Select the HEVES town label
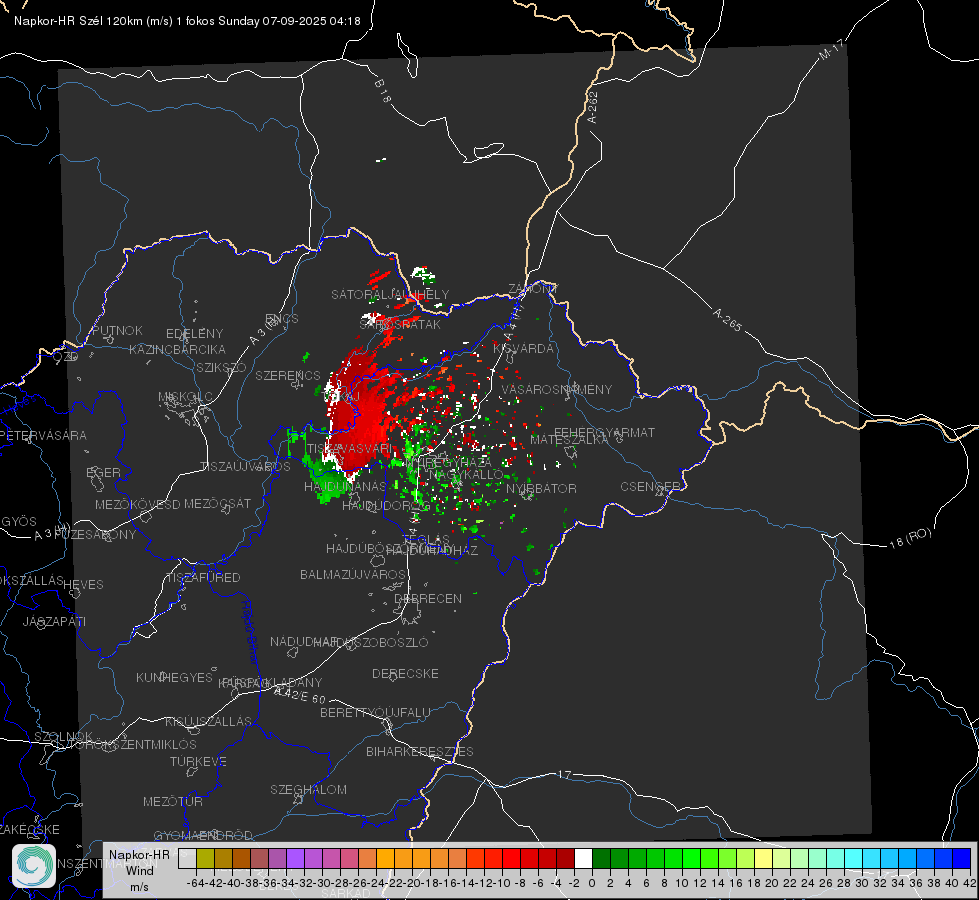The height and width of the screenshot is (900, 979). pyautogui.click(x=83, y=585)
